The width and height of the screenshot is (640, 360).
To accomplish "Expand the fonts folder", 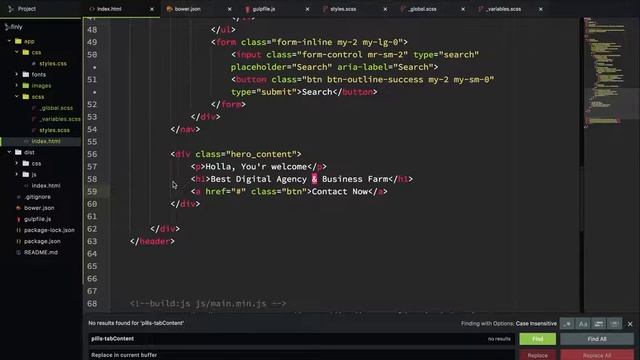I will click(17, 74).
